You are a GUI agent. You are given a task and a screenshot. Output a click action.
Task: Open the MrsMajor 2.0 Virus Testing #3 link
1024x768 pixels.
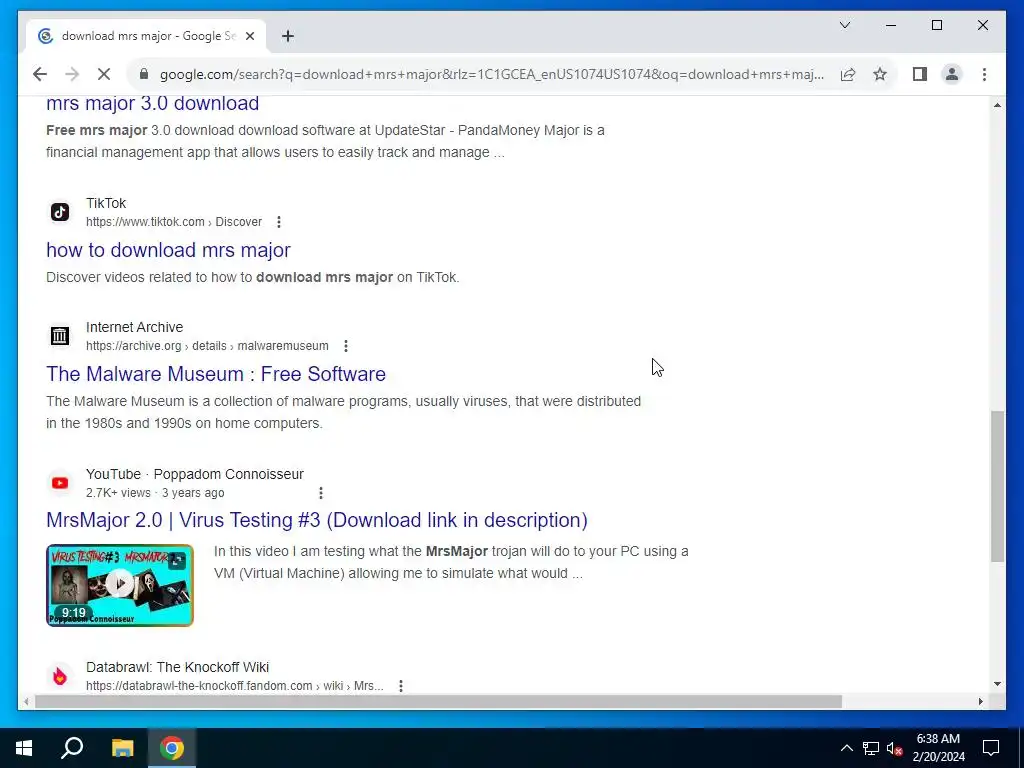pyautogui.click(x=317, y=520)
